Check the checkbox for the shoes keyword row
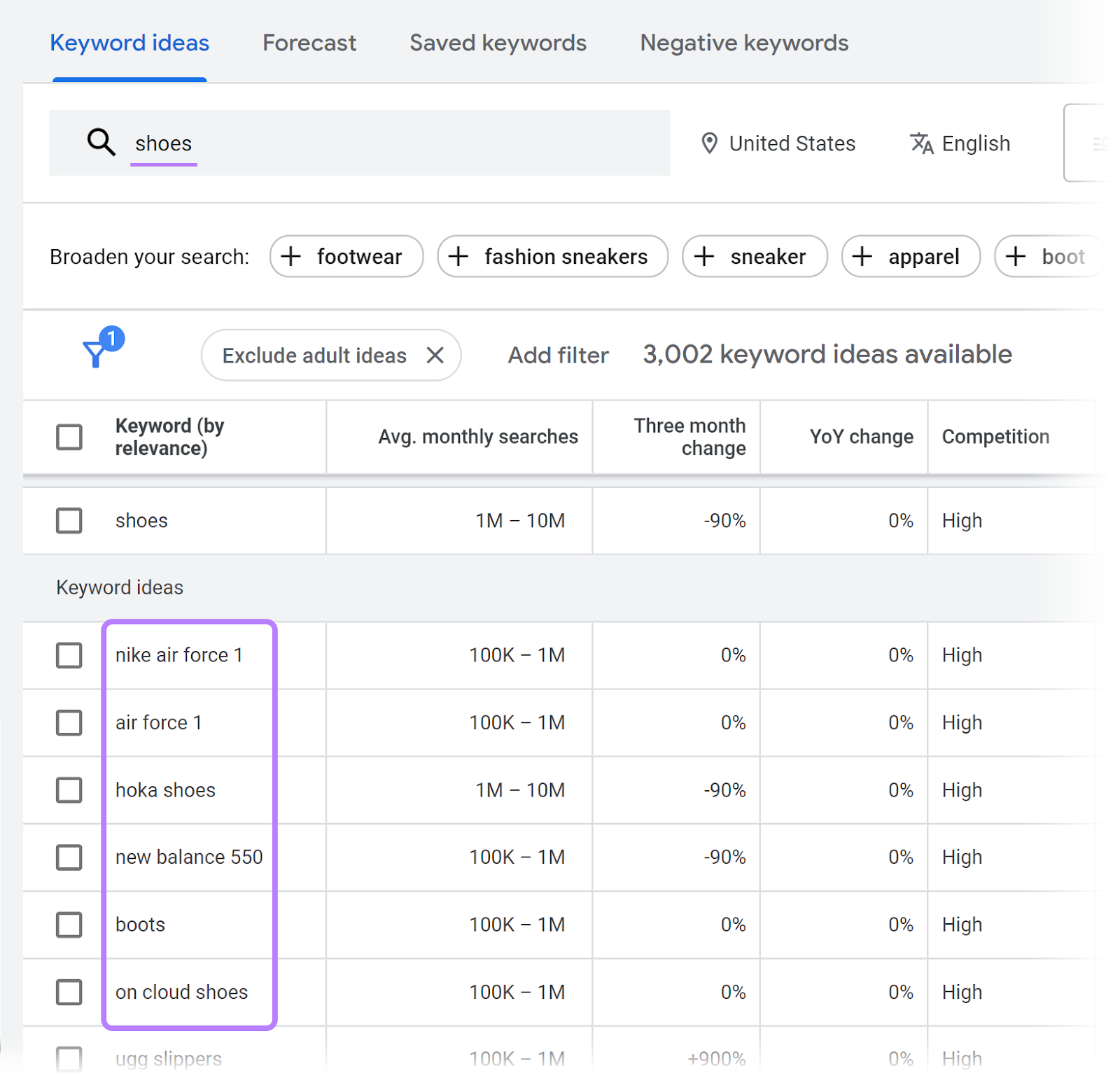The image size is (1120, 1087). (69, 520)
